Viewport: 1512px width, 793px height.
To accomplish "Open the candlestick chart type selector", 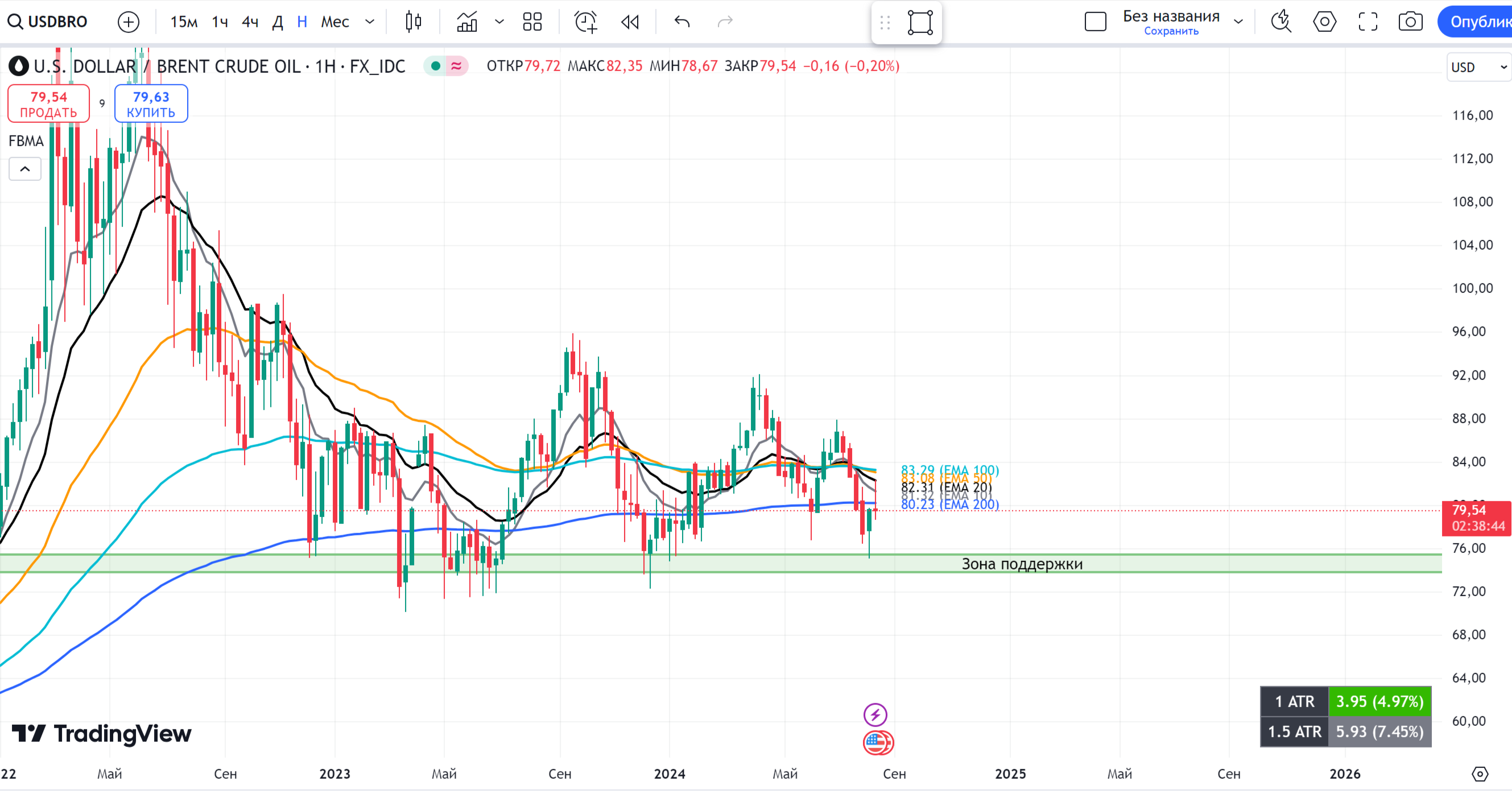I will click(413, 22).
